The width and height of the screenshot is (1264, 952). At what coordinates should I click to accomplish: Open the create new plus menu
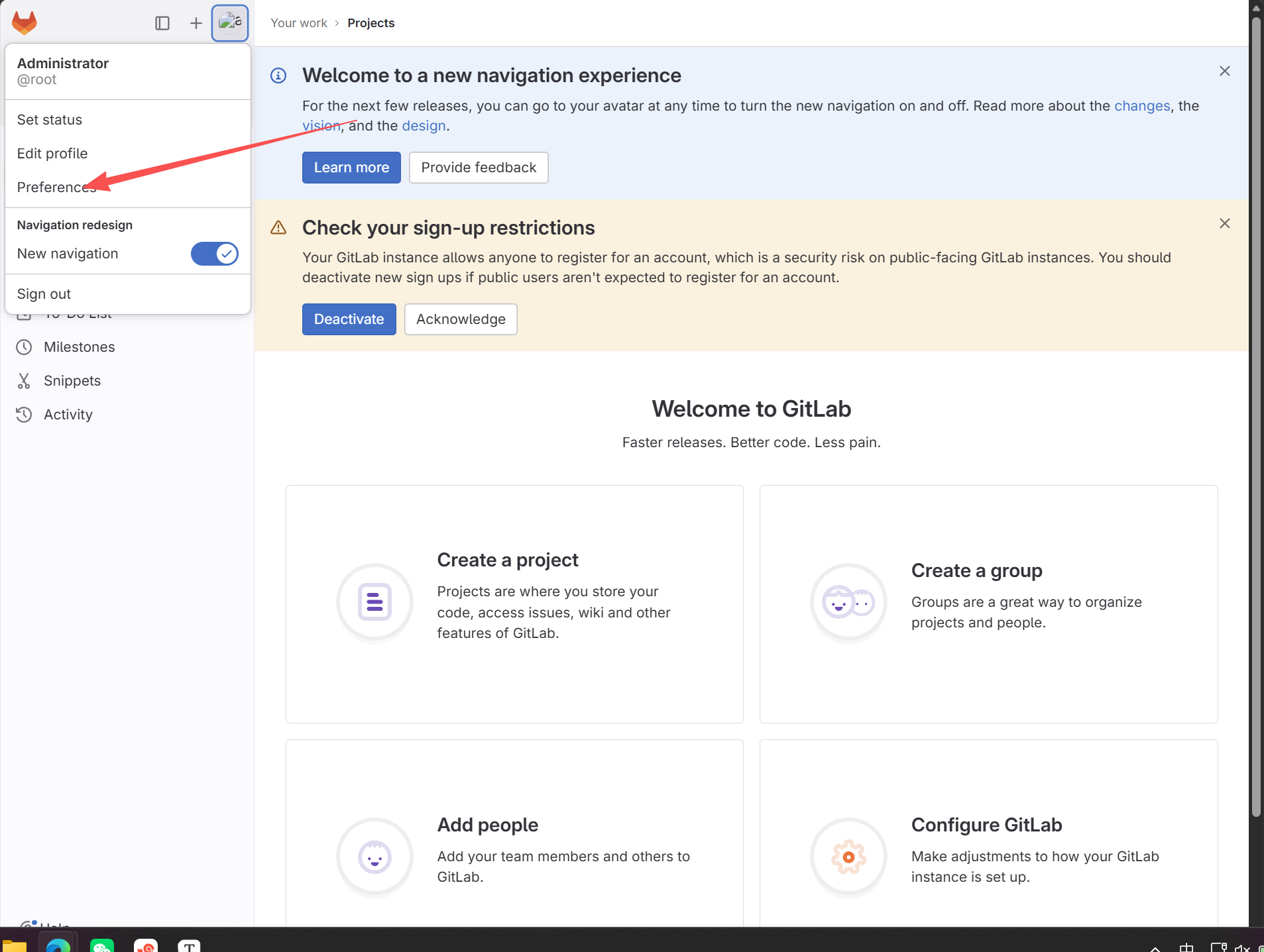pyautogui.click(x=196, y=23)
